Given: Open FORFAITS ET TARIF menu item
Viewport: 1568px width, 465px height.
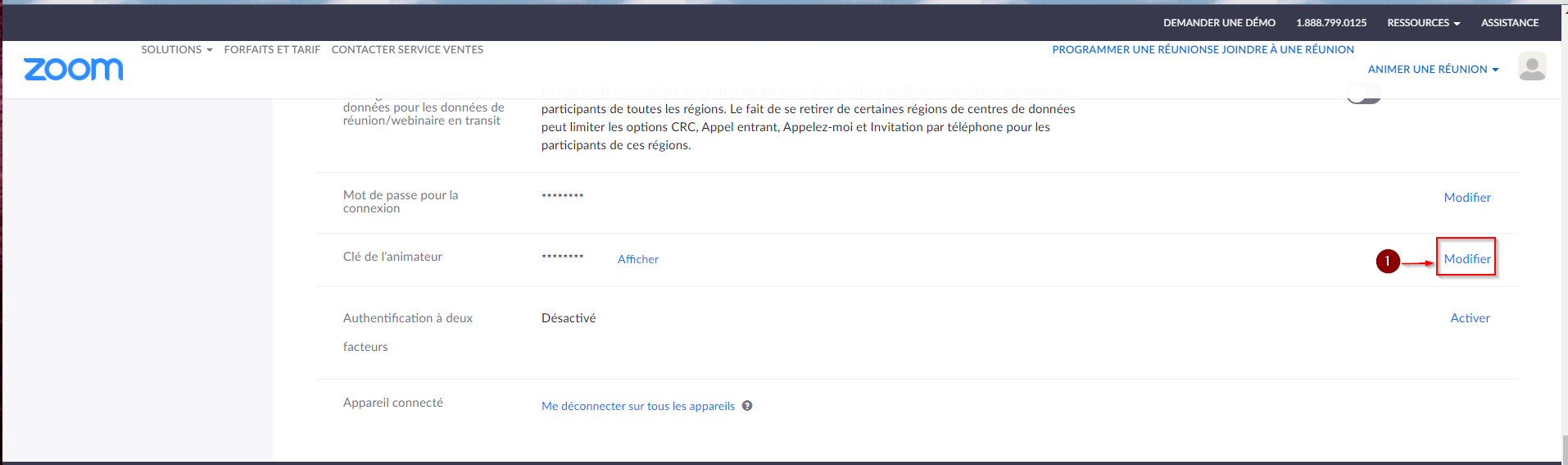Looking at the screenshot, I should point(272,50).
